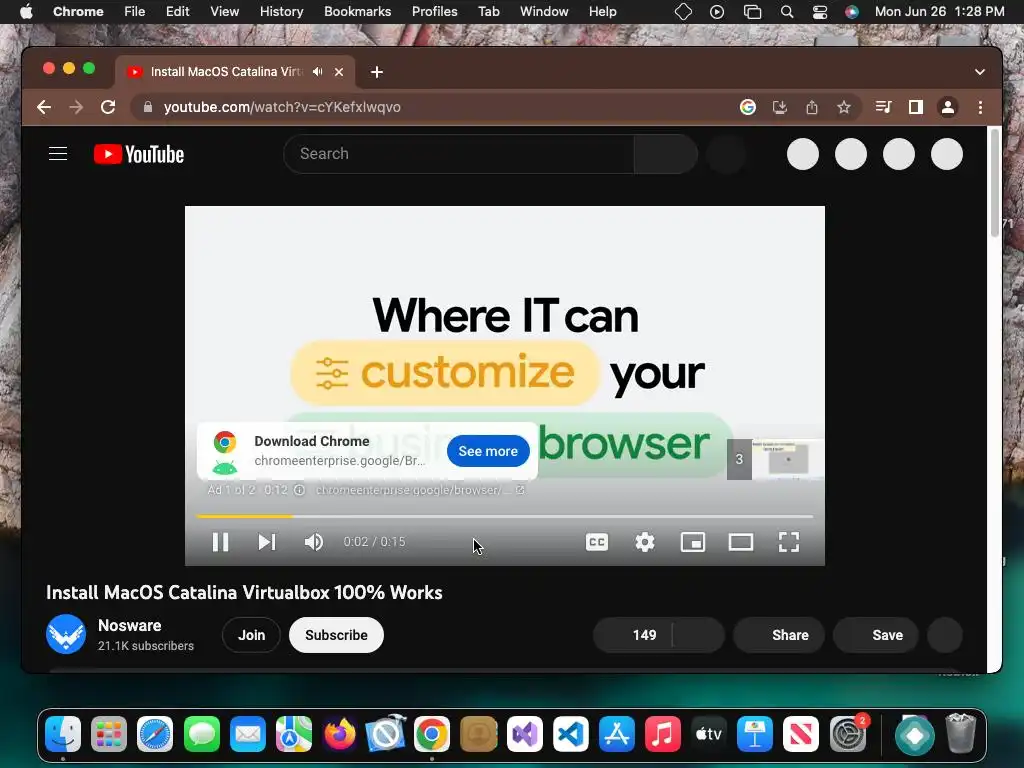The height and width of the screenshot is (768, 1024).
Task: Select the Install MacOS Catalina tab
Action: click(x=226, y=72)
